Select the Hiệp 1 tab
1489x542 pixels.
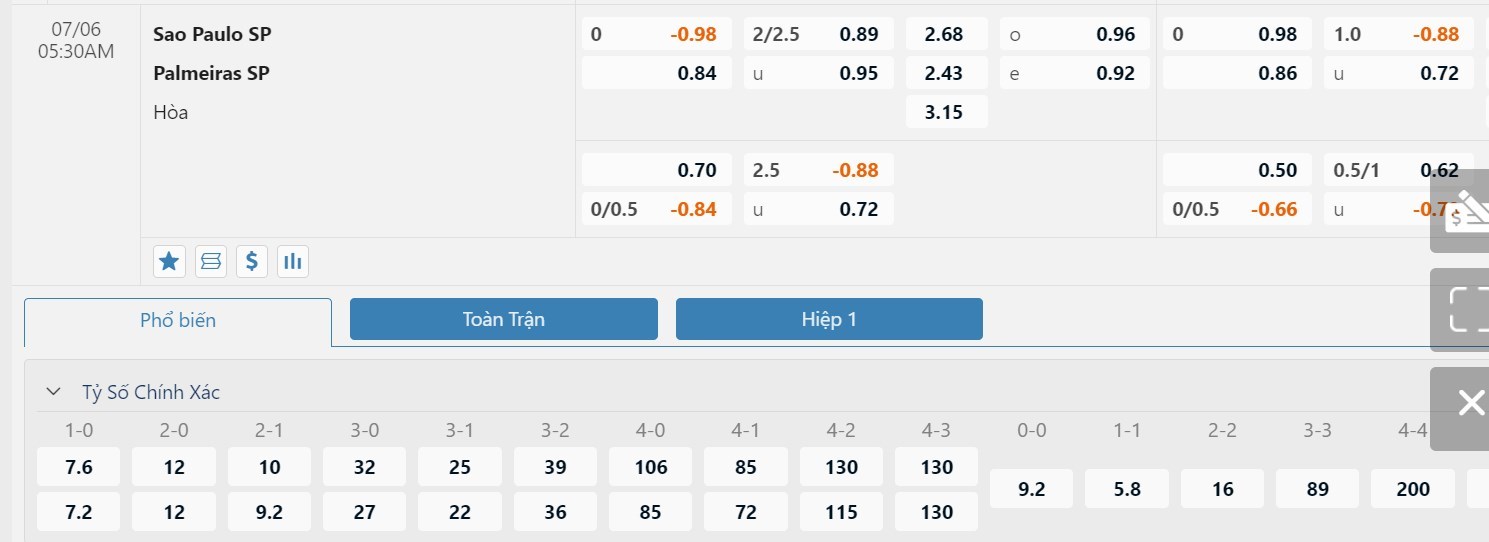tap(829, 320)
